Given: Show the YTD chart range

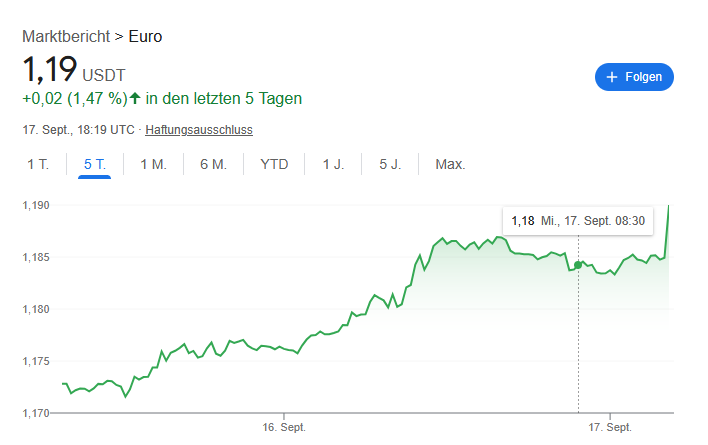Looking at the screenshot, I should point(274,164).
